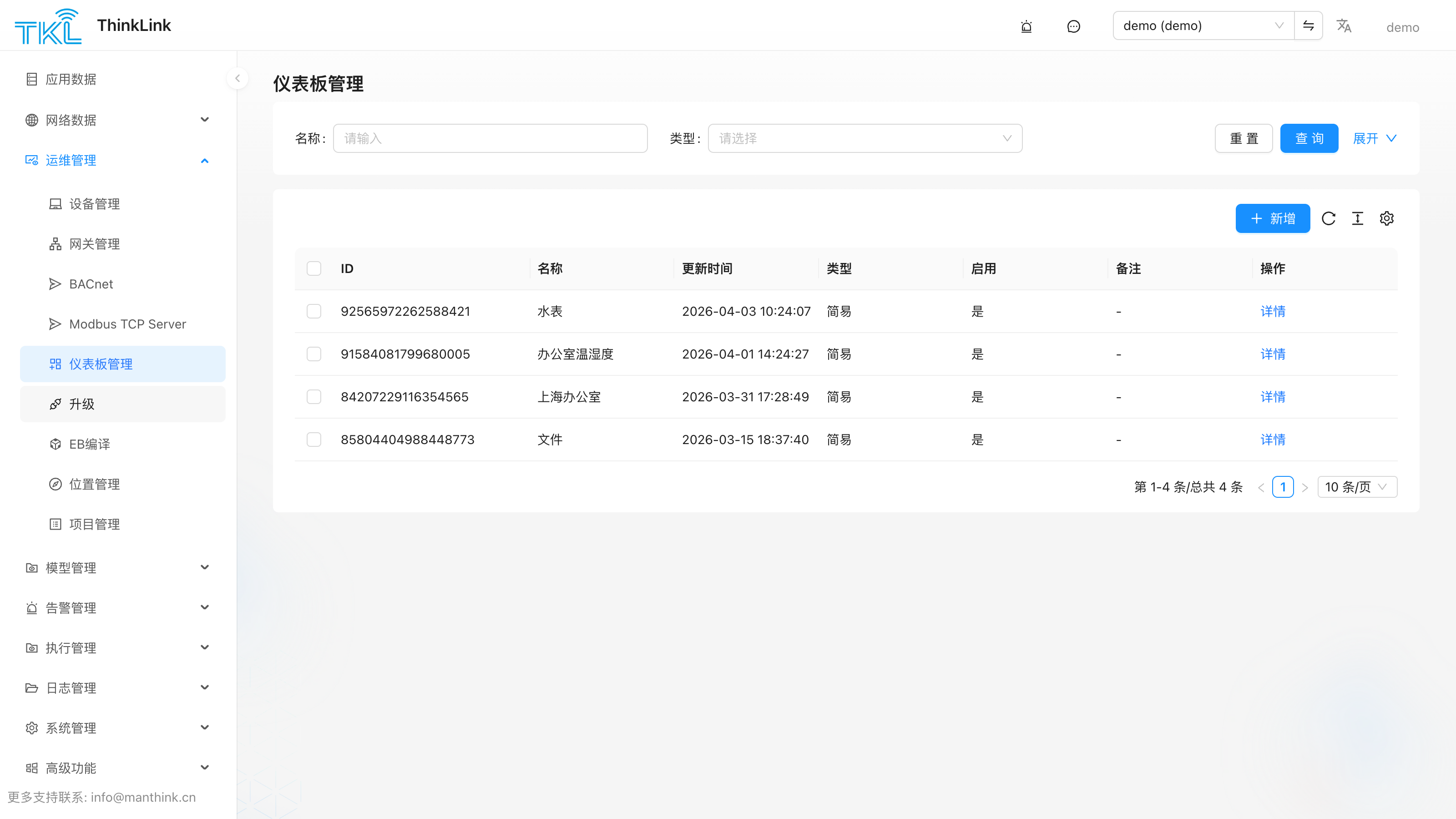The height and width of the screenshot is (819, 1456).
Task: Click the 重置 reset button
Action: point(1244,138)
